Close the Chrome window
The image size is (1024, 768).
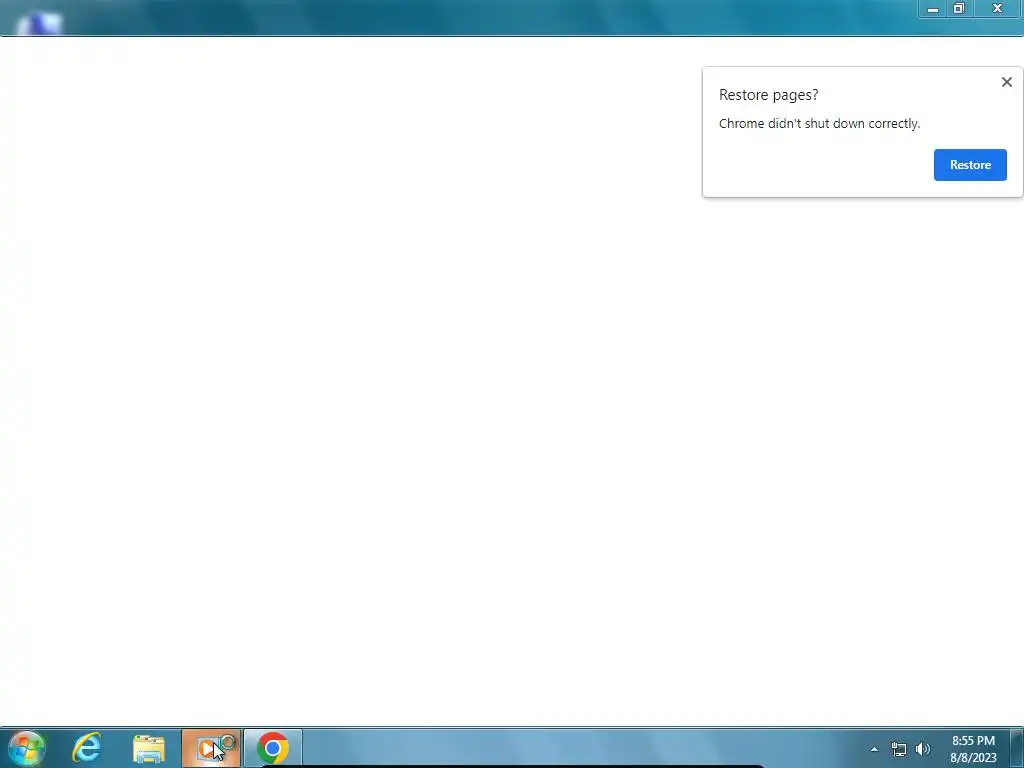(997, 9)
